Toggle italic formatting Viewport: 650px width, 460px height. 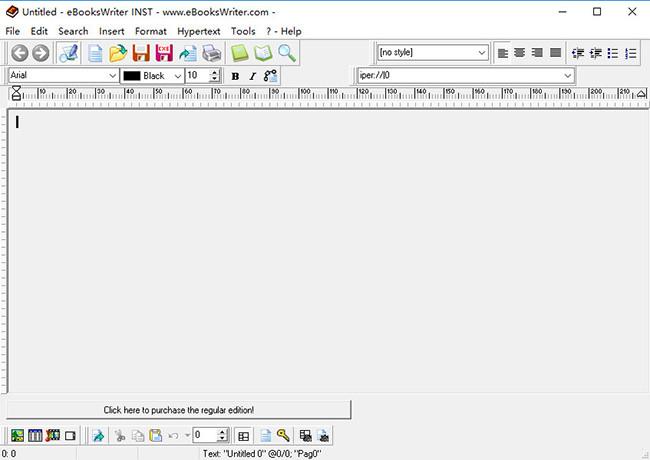click(x=252, y=76)
